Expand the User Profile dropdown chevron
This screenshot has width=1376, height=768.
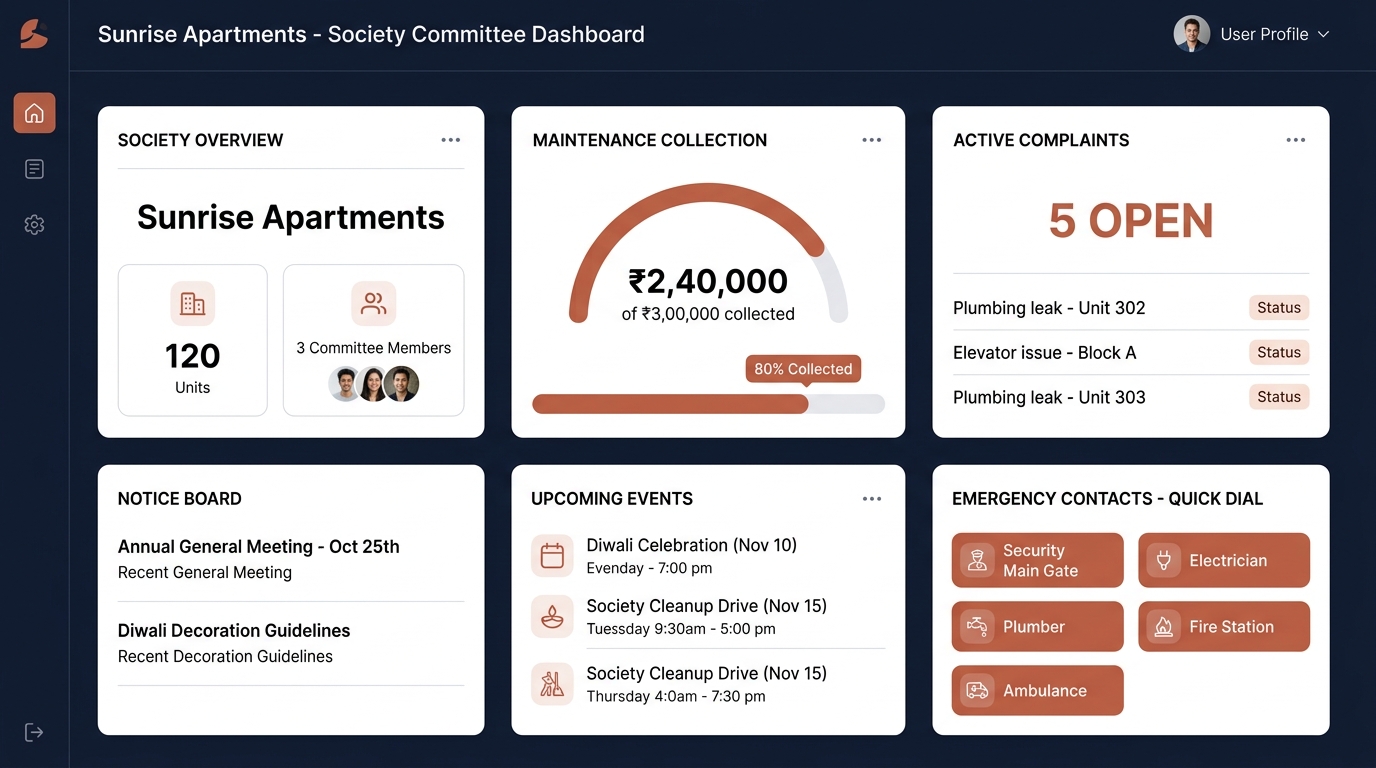point(1323,34)
